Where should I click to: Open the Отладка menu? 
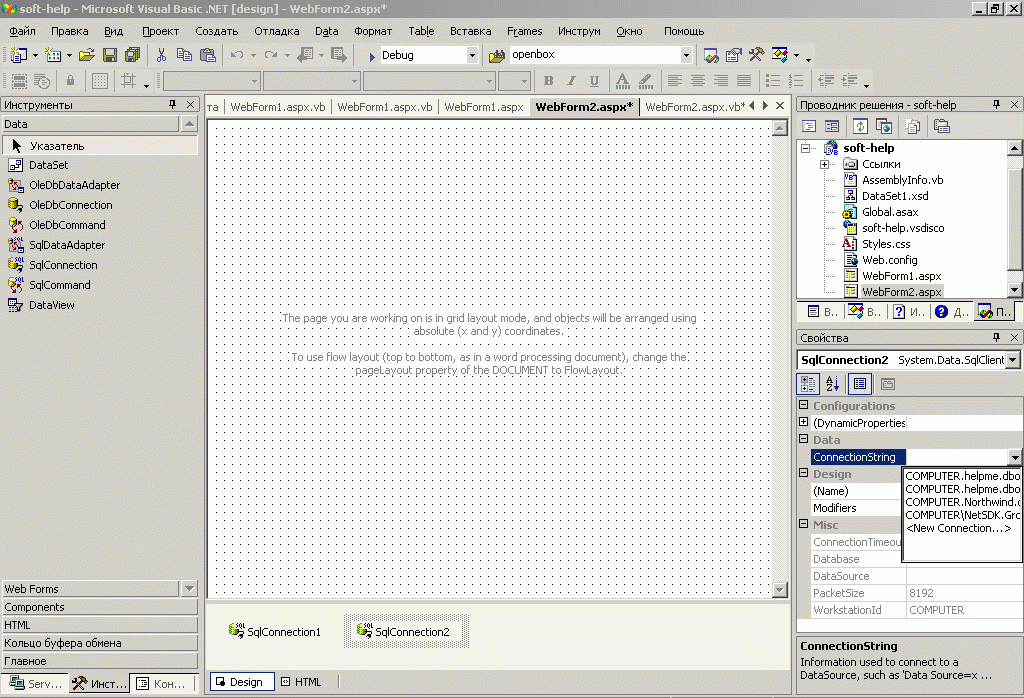[277, 31]
